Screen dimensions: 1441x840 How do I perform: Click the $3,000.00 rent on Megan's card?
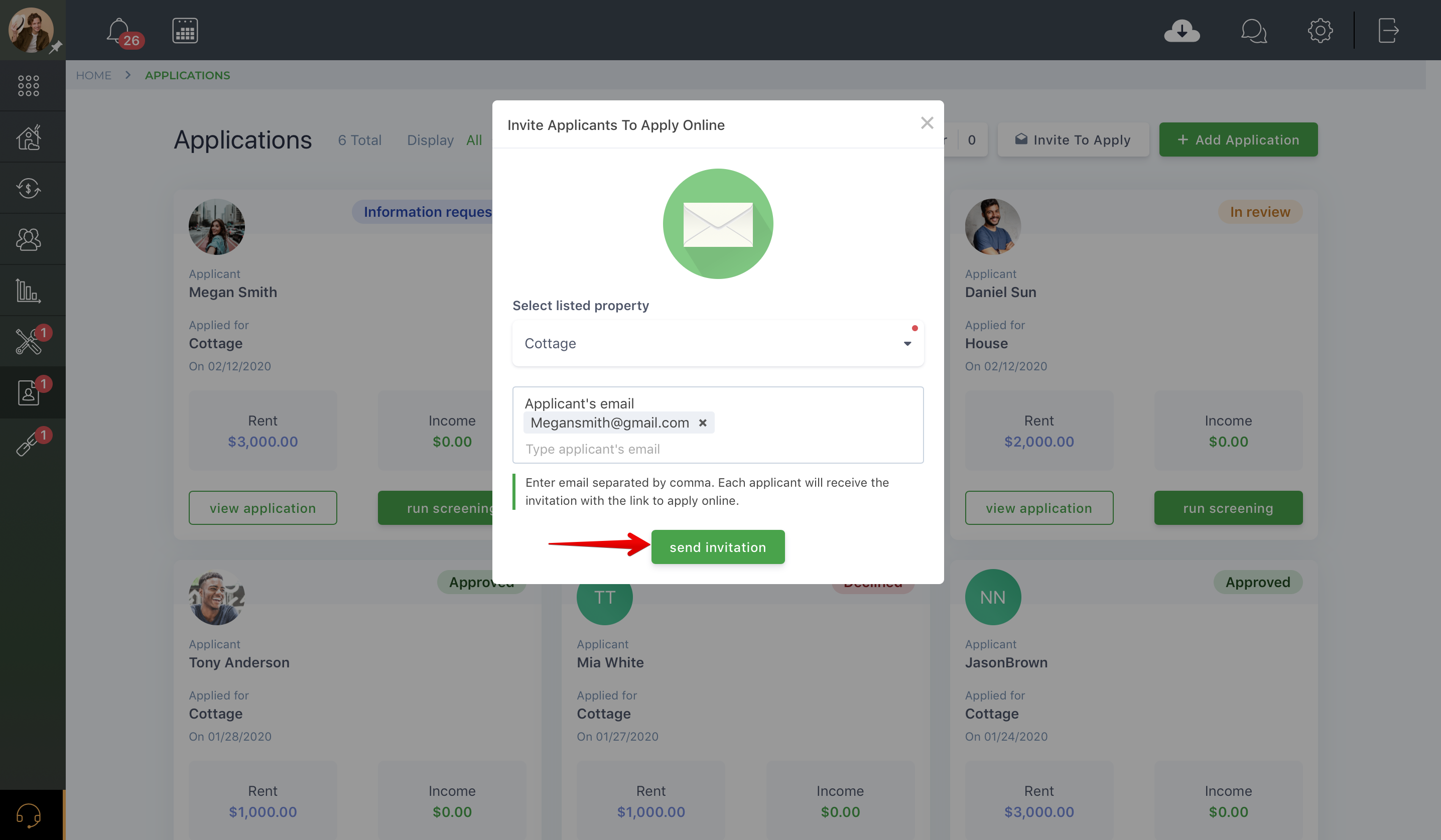[x=263, y=442]
